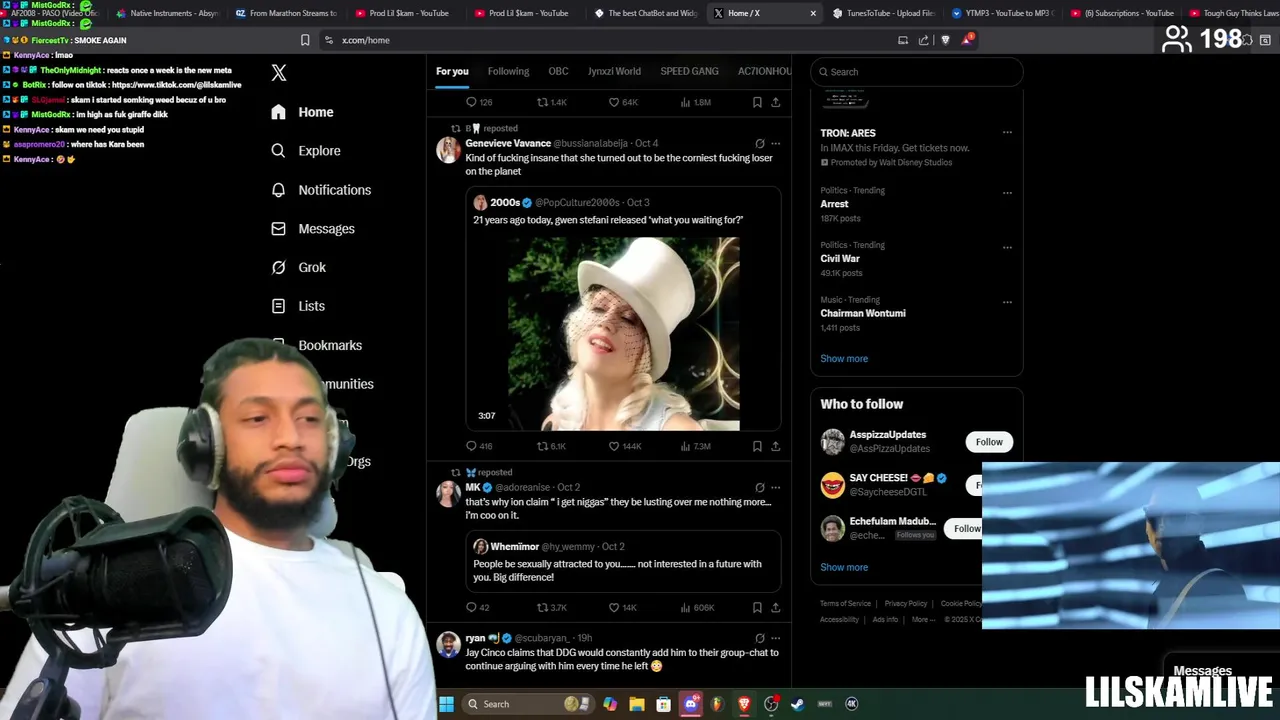Open Grok from the sidebar

[x=299, y=268]
